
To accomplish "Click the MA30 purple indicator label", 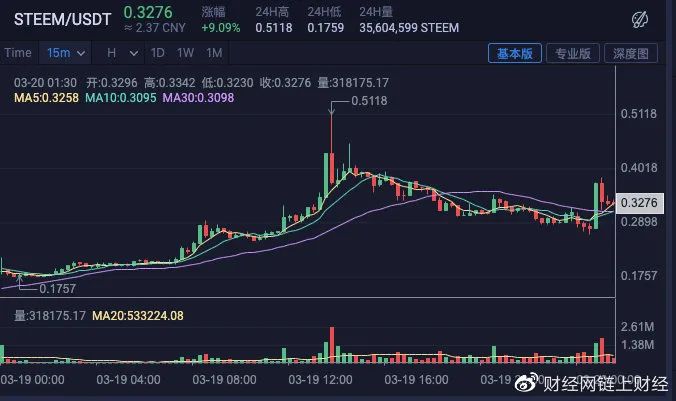I will 198,98.
